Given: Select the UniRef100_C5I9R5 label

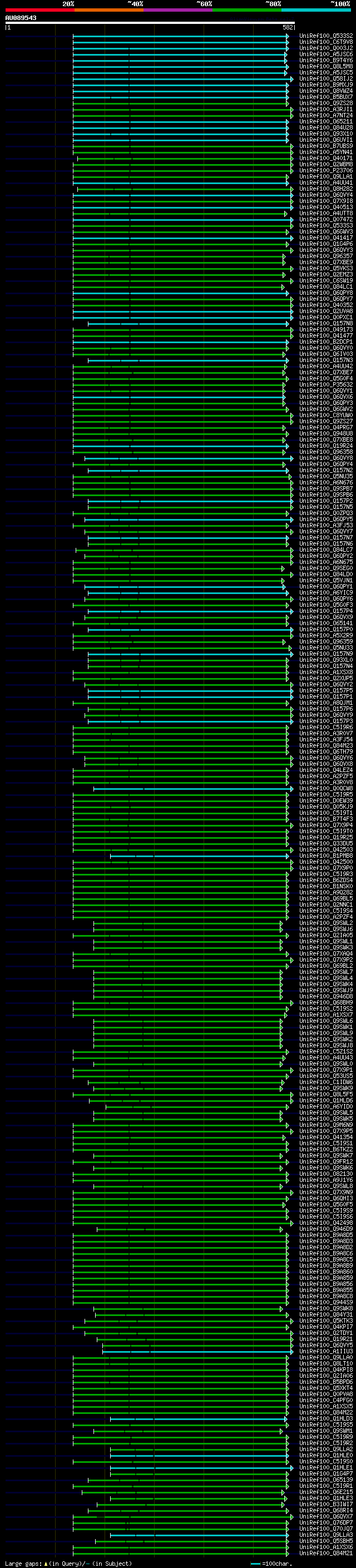Looking at the screenshot, I should [x=326, y=794].
